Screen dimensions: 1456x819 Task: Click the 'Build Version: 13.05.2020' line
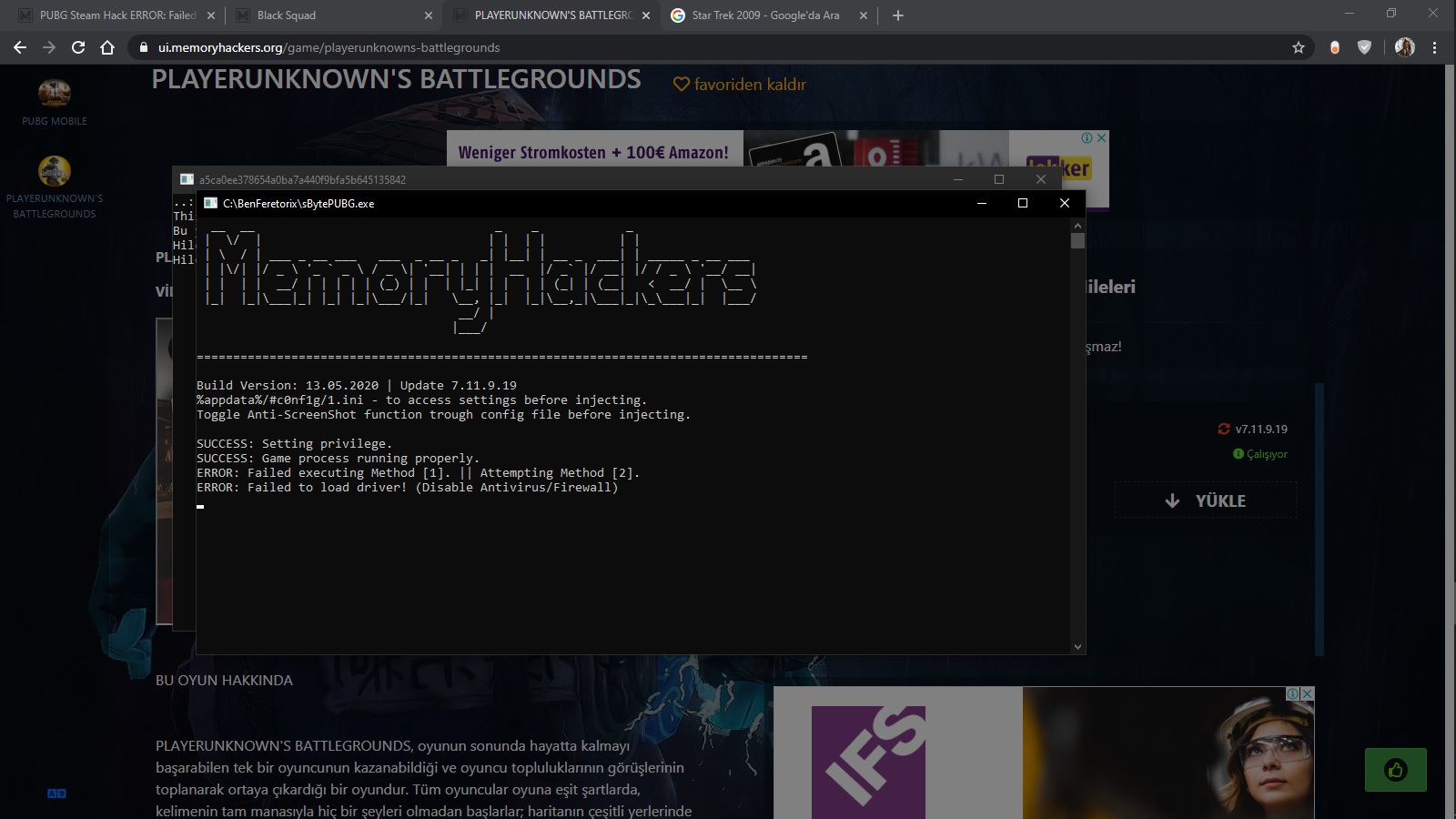click(357, 386)
